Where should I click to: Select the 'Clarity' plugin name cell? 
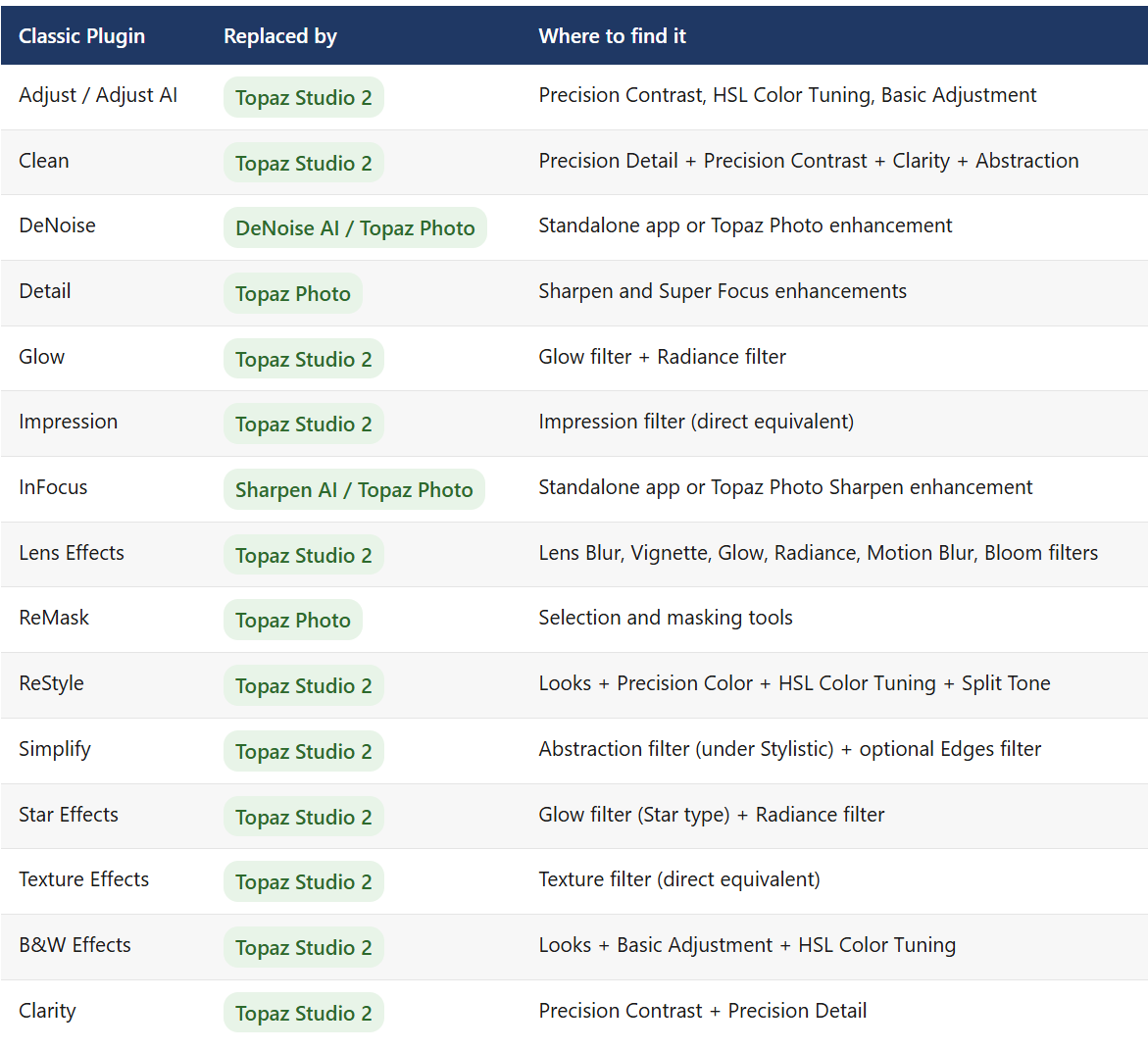pyautogui.click(x=48, y=1011)
